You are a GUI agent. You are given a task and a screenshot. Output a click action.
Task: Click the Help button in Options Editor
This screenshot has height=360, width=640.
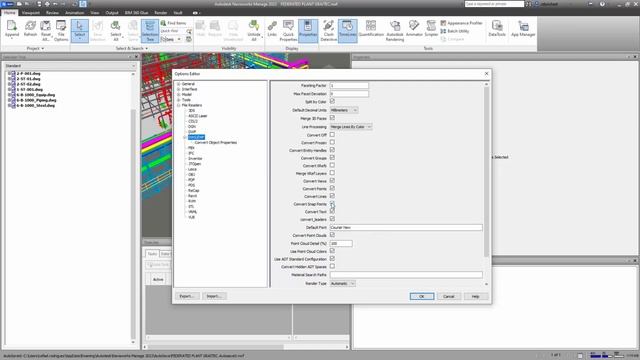pos(476,296)
